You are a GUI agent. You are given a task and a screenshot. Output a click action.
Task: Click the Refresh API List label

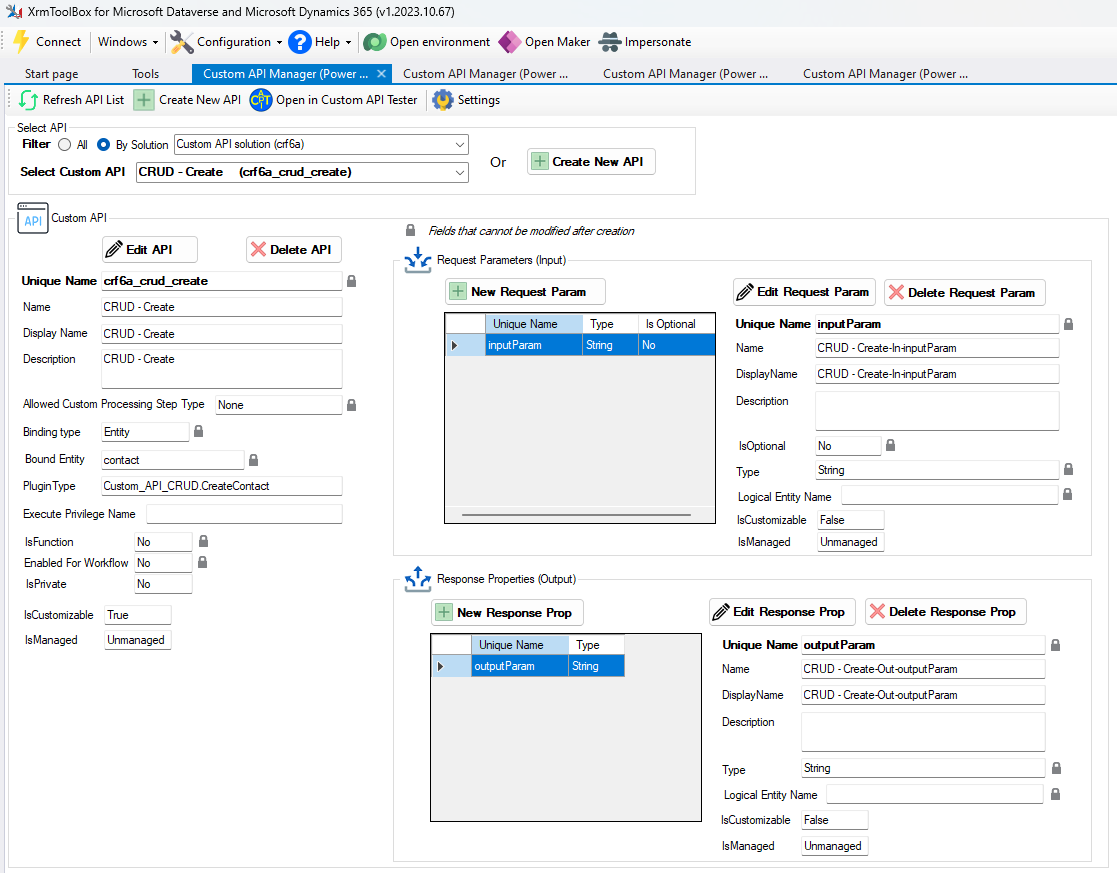click(83, 100)
